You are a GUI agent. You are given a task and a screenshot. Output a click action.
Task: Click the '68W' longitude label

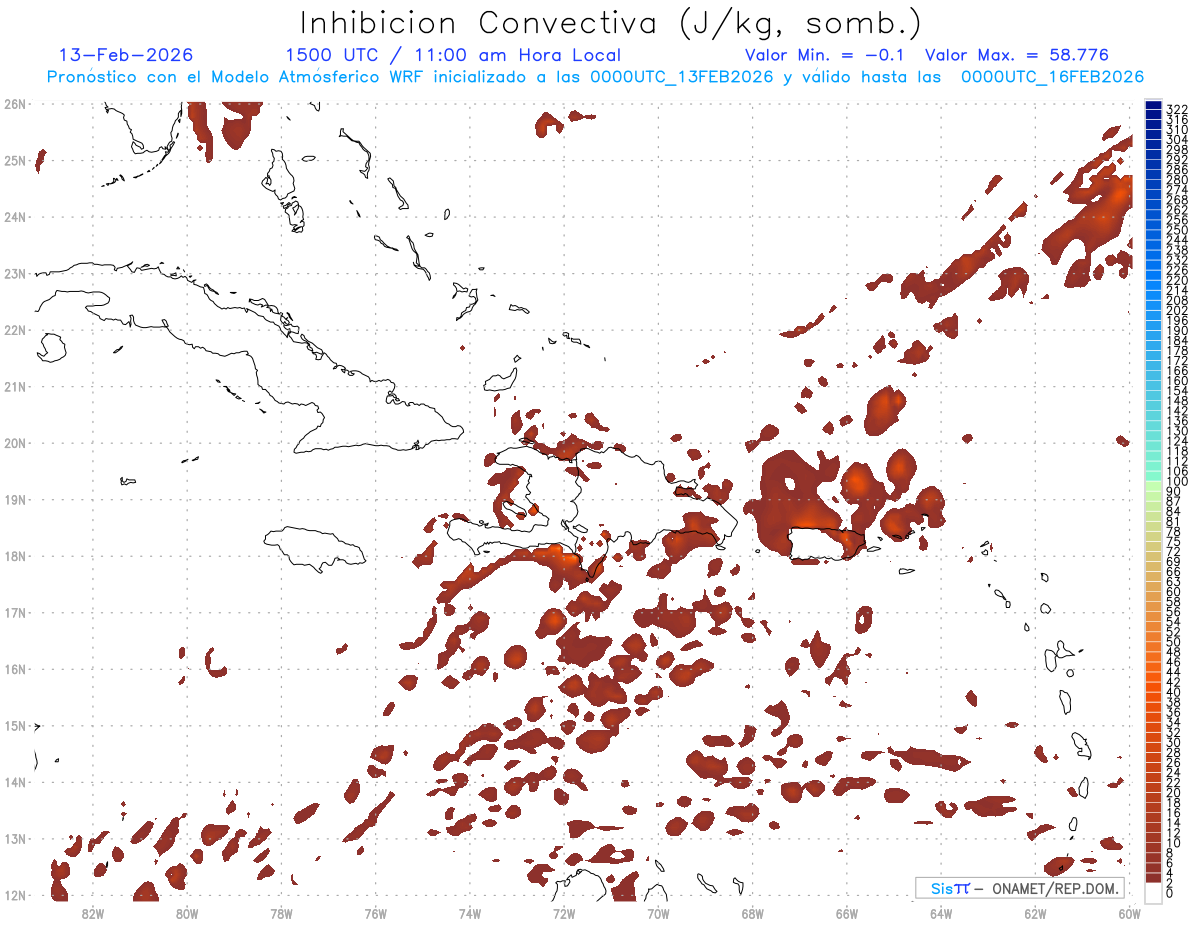(753, 913)
